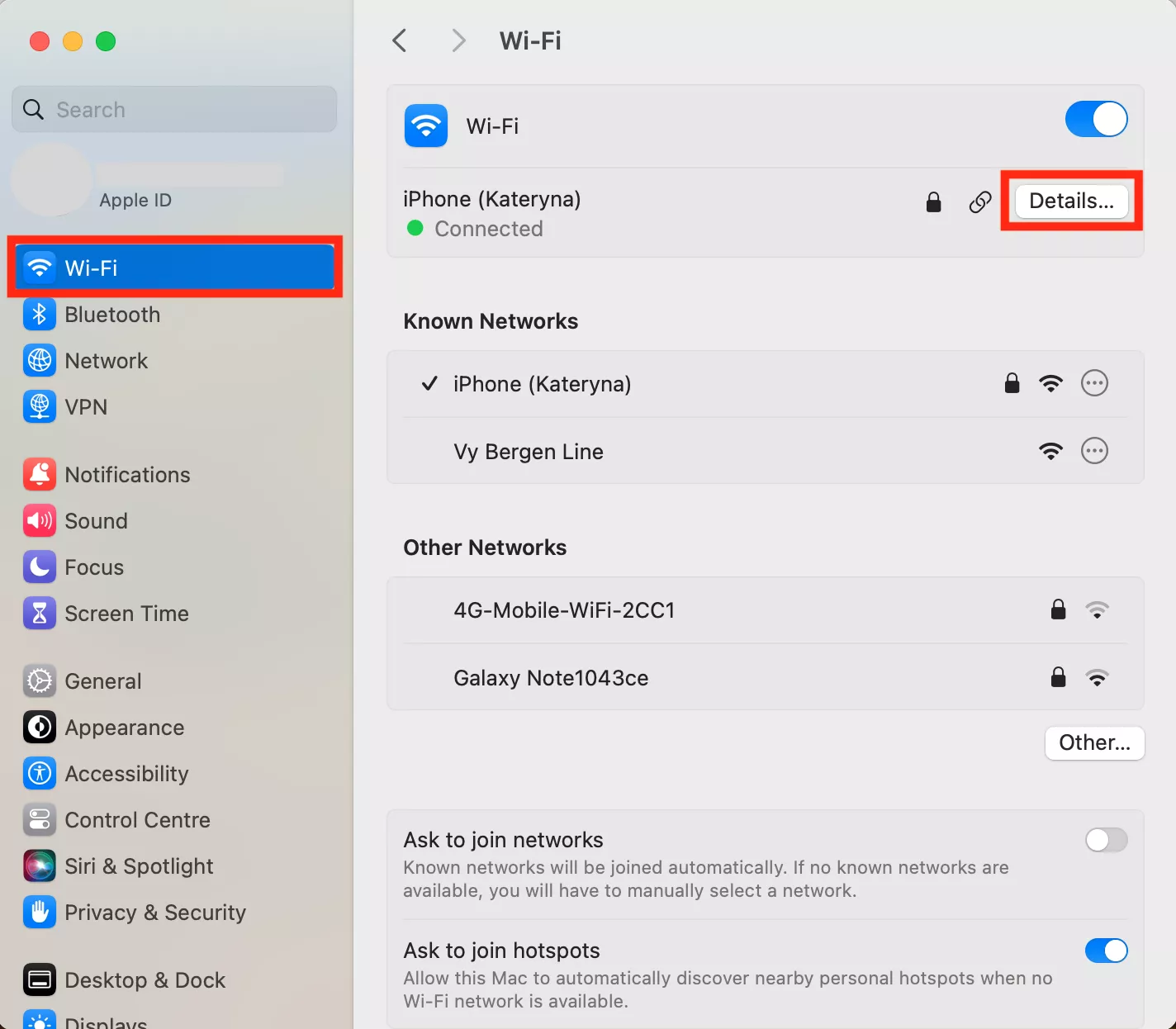Select General in the sidebar
1176x1029 pixels.
click(x=102, y=681)
